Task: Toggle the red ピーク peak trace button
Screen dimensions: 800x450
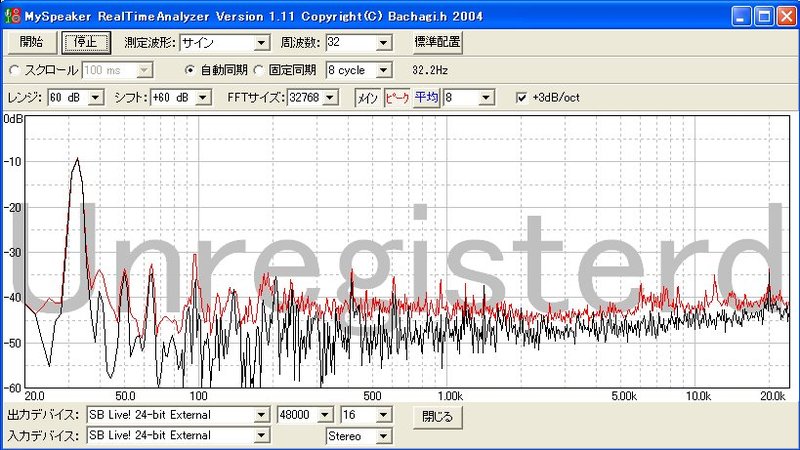Action: click(397, 97)
